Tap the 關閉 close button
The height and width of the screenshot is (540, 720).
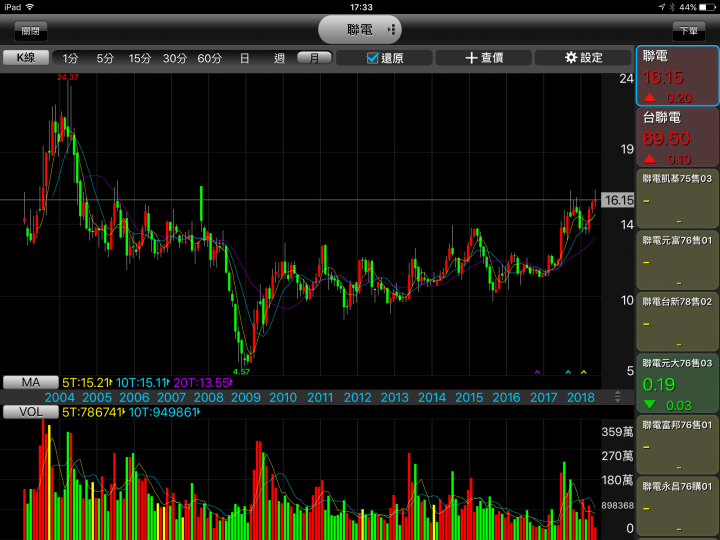(30, 31)
